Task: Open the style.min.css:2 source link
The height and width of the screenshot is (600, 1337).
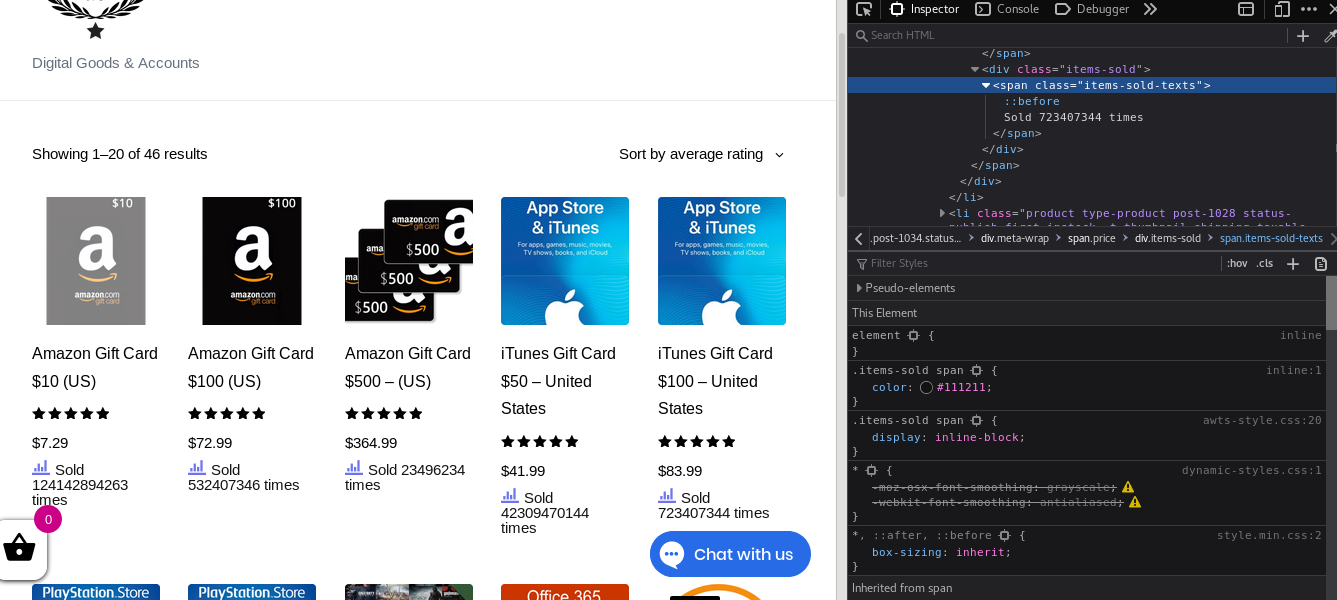Action: pyautogui.click(x=1269, y=536)
